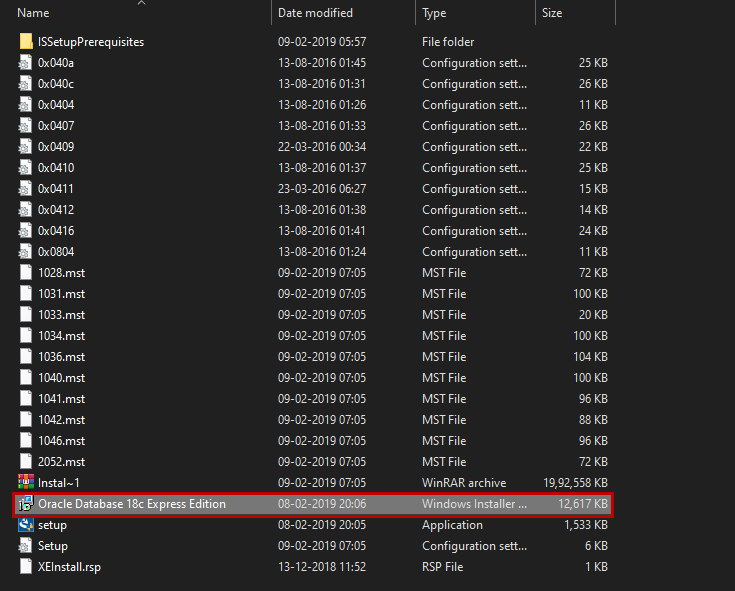Select the XEInstall.rsp file icon
Screen dimensions: 735x591
pos(26,567)
